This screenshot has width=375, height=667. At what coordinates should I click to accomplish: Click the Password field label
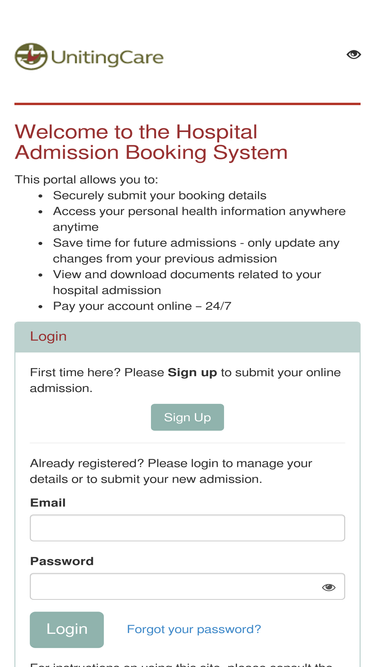pyautogui.click(x=62, y=561)
